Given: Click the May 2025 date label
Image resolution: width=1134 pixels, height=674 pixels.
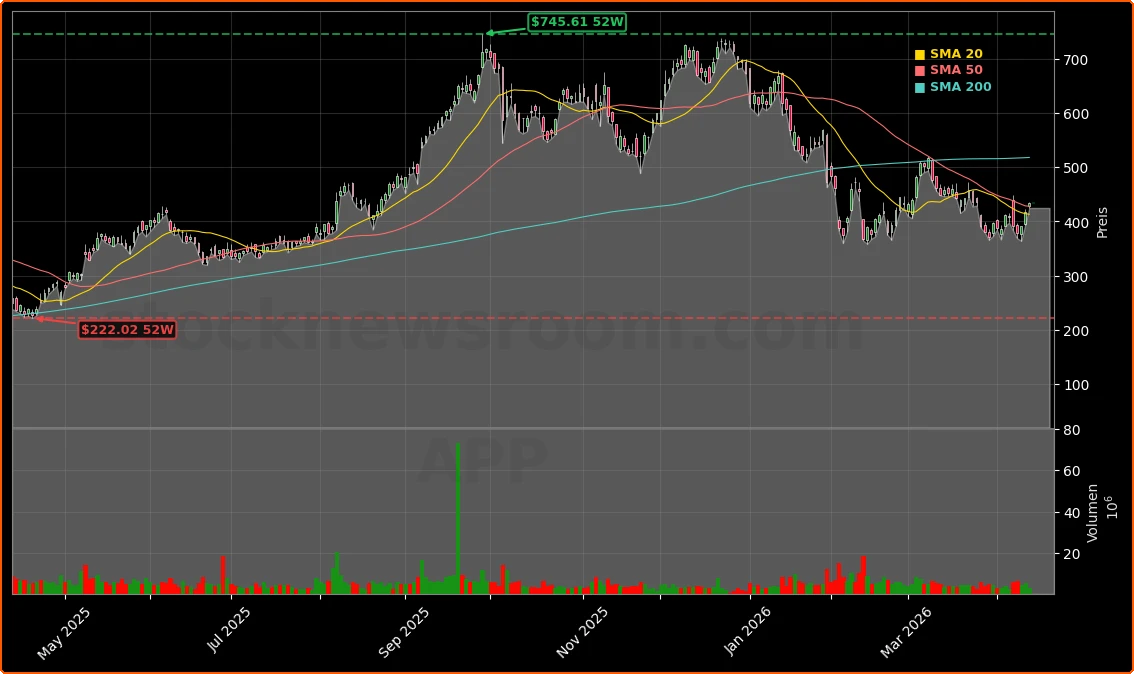Looking at the screenshot, I should point(64,634).
